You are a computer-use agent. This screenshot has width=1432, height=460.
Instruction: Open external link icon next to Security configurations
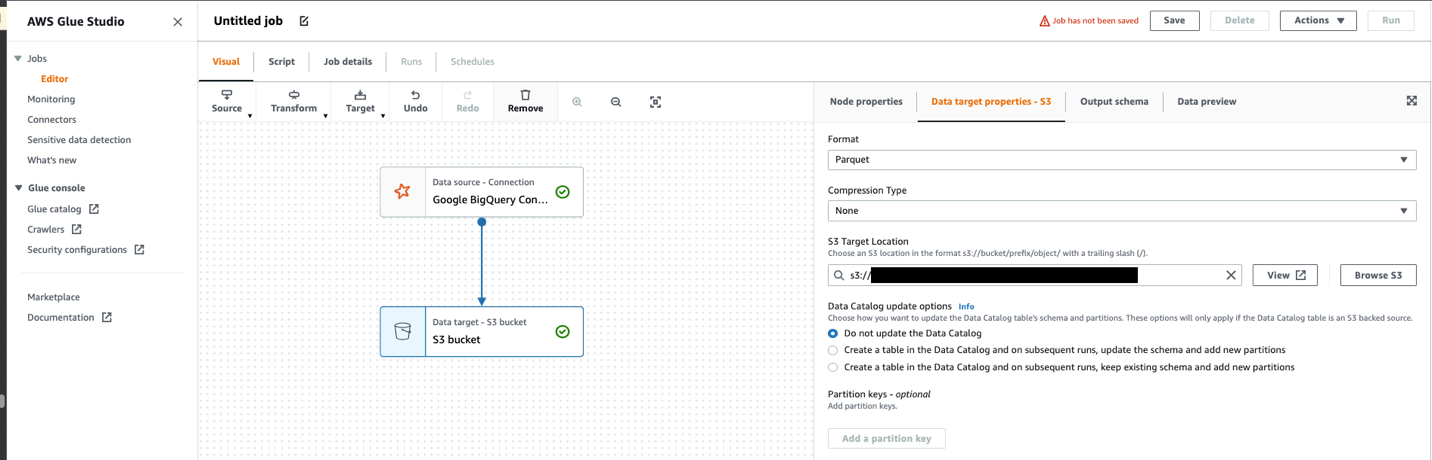point(139,249)
